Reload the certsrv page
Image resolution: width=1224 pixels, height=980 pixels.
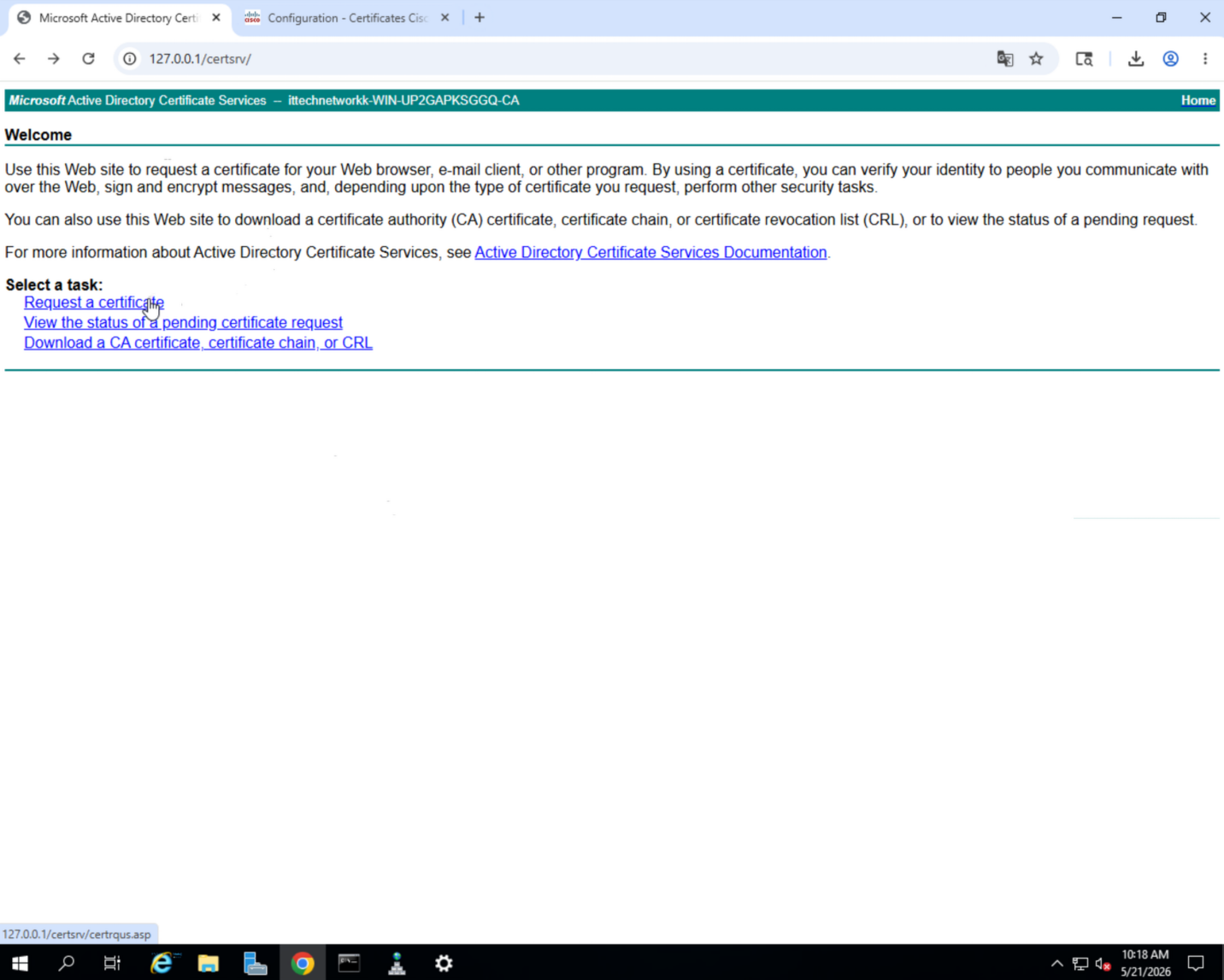click(88, 59)
